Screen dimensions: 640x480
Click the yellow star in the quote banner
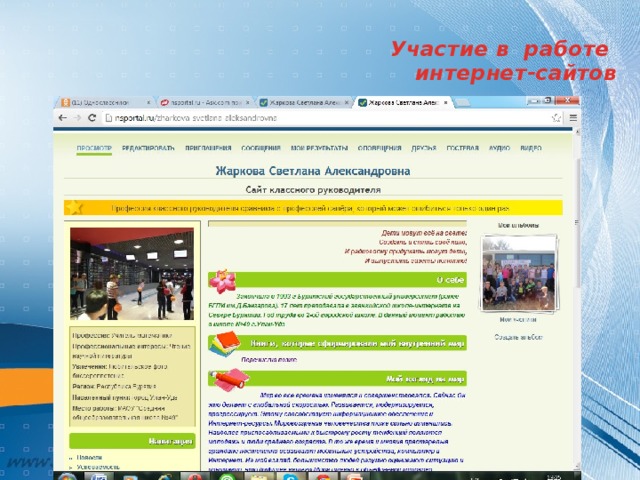pos(74,208)
